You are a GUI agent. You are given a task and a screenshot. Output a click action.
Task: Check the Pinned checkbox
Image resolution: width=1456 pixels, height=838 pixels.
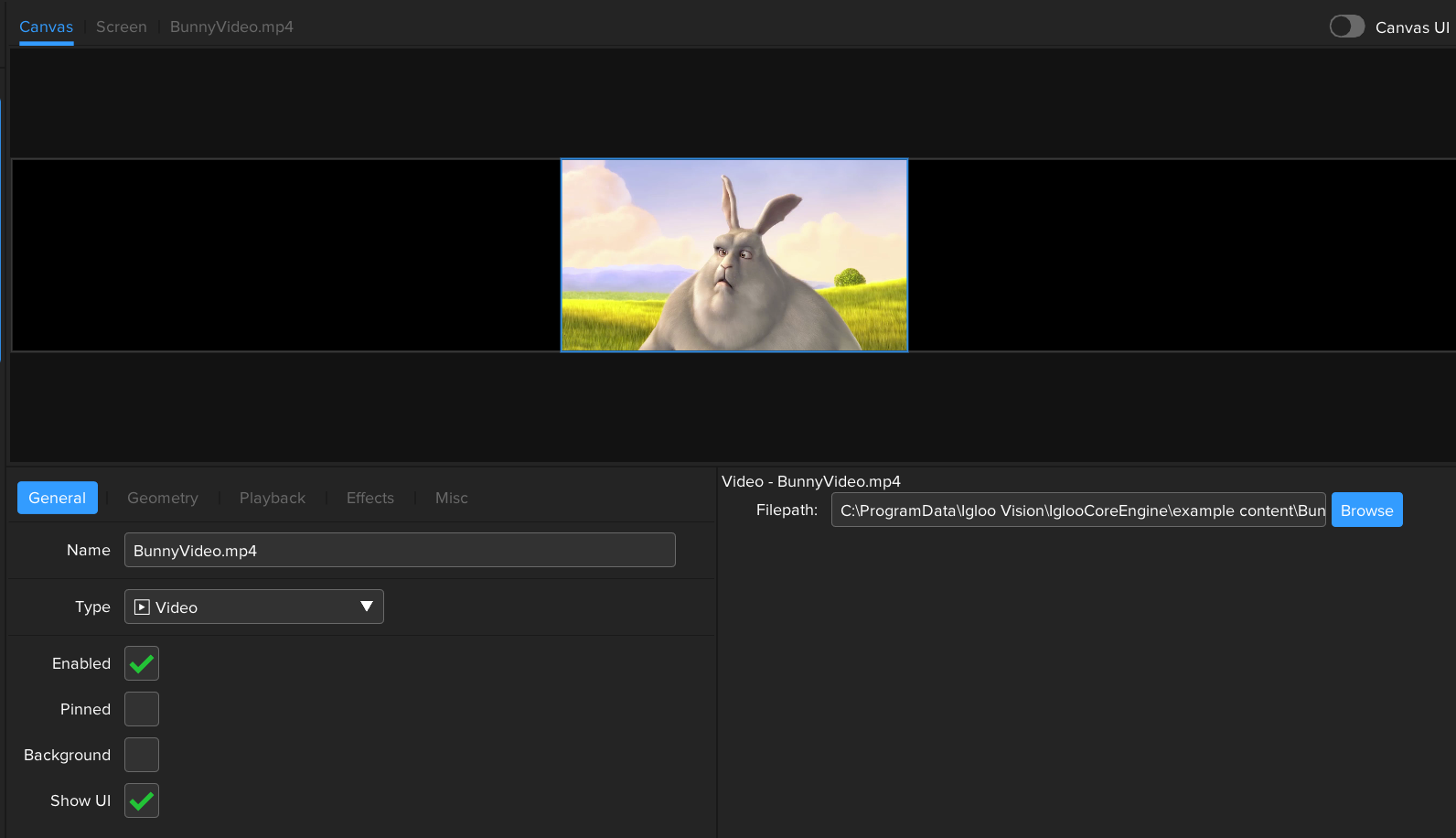142,709
